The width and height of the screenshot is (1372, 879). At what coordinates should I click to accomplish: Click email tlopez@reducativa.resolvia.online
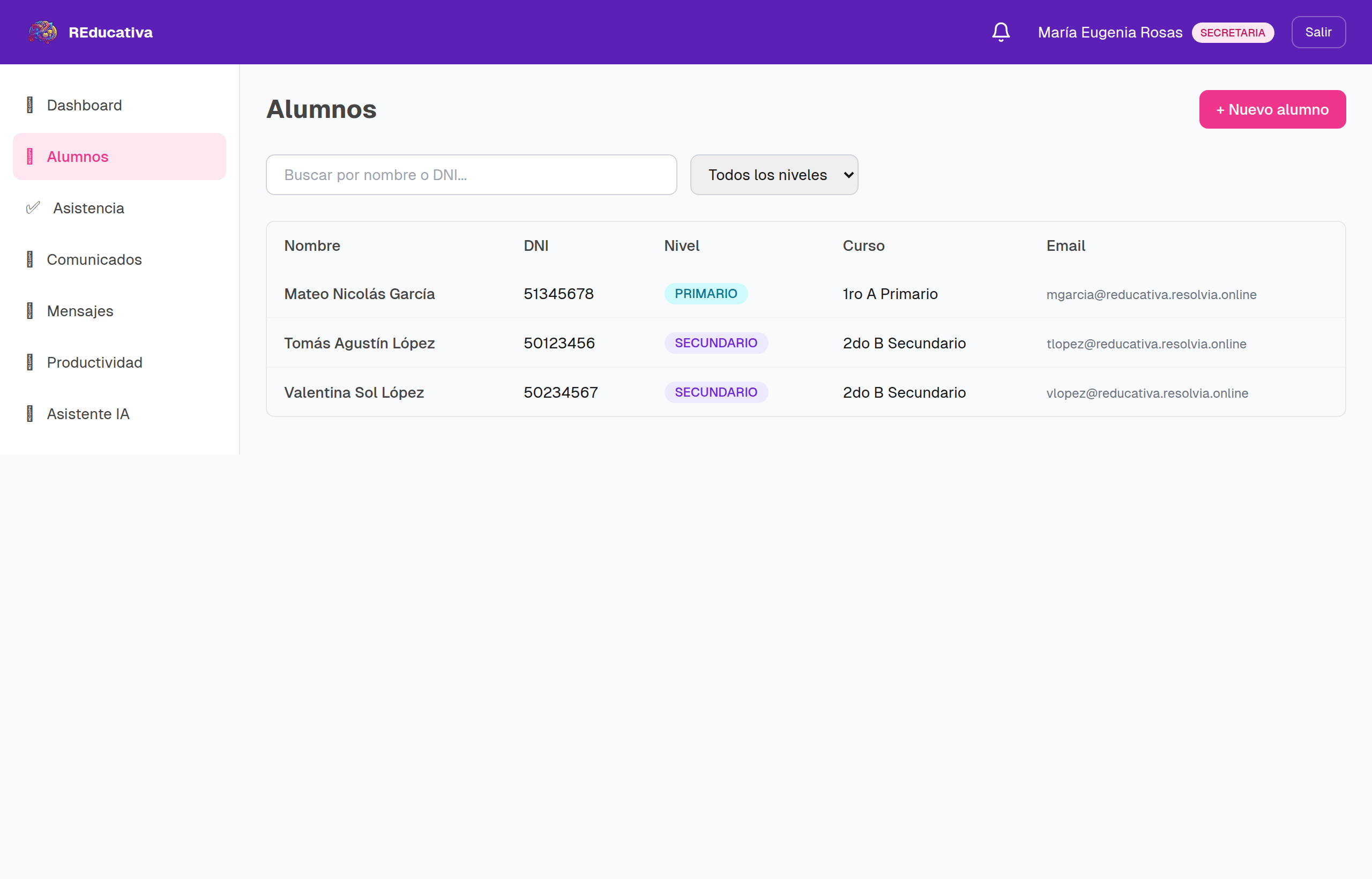pos(1146,344)
